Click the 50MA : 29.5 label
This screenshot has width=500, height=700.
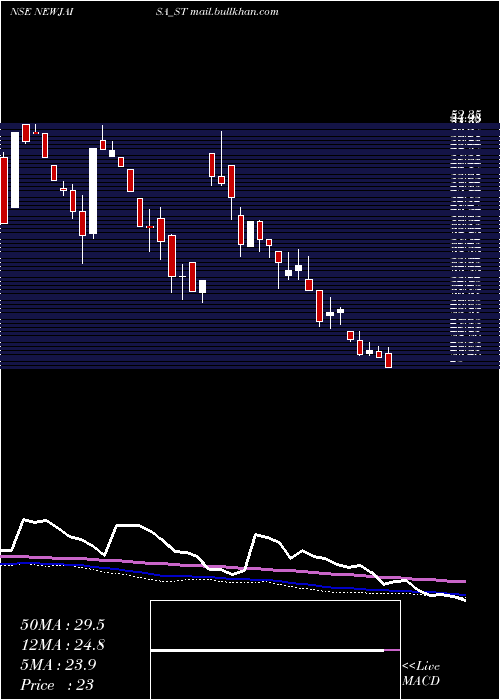click(x=62, y=625)
